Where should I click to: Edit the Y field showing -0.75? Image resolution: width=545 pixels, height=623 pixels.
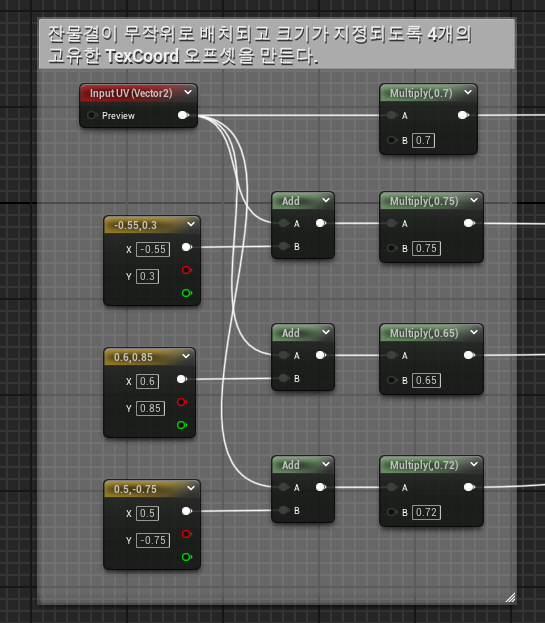153,540
